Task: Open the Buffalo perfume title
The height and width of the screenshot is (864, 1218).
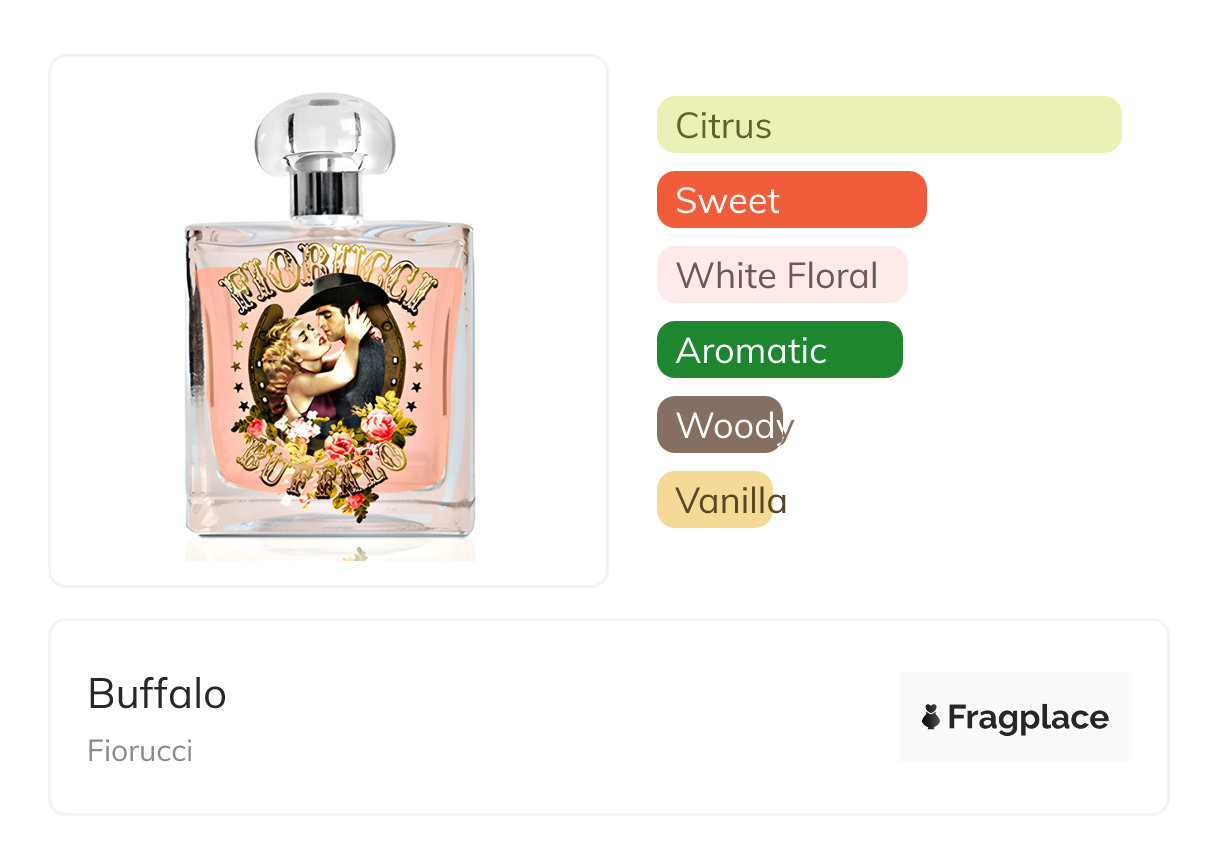Action: click(157, 693)
